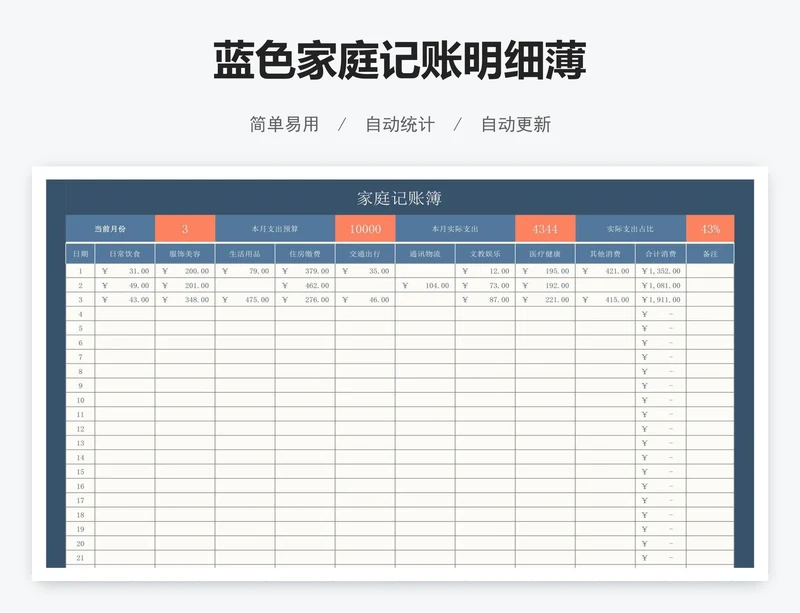800x613 pixels.
Task: Click the 住房缴费 column header
Action: [x=305, y=254]
